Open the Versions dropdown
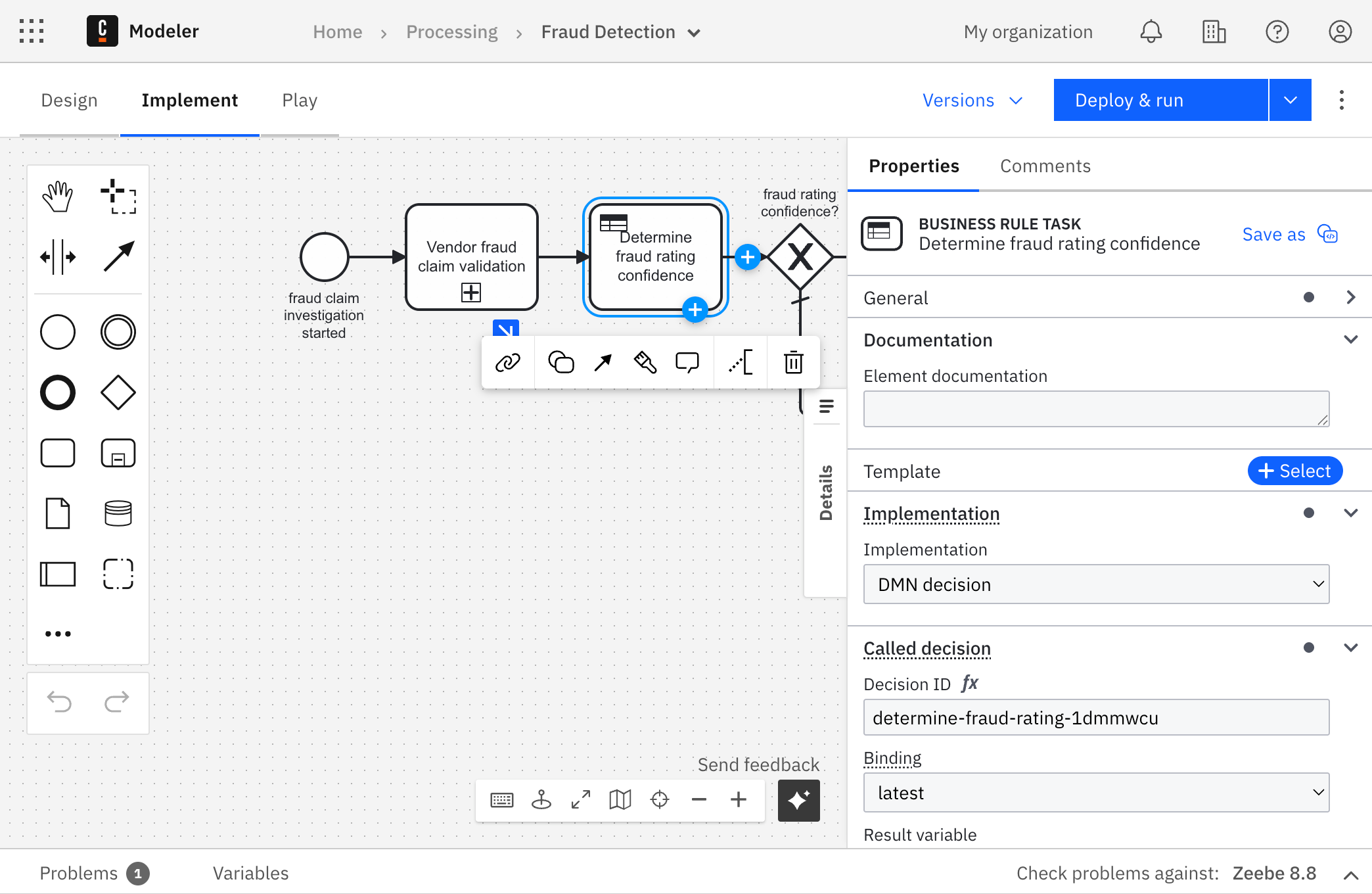The image size is (1372, 894). tap(972, 101)
